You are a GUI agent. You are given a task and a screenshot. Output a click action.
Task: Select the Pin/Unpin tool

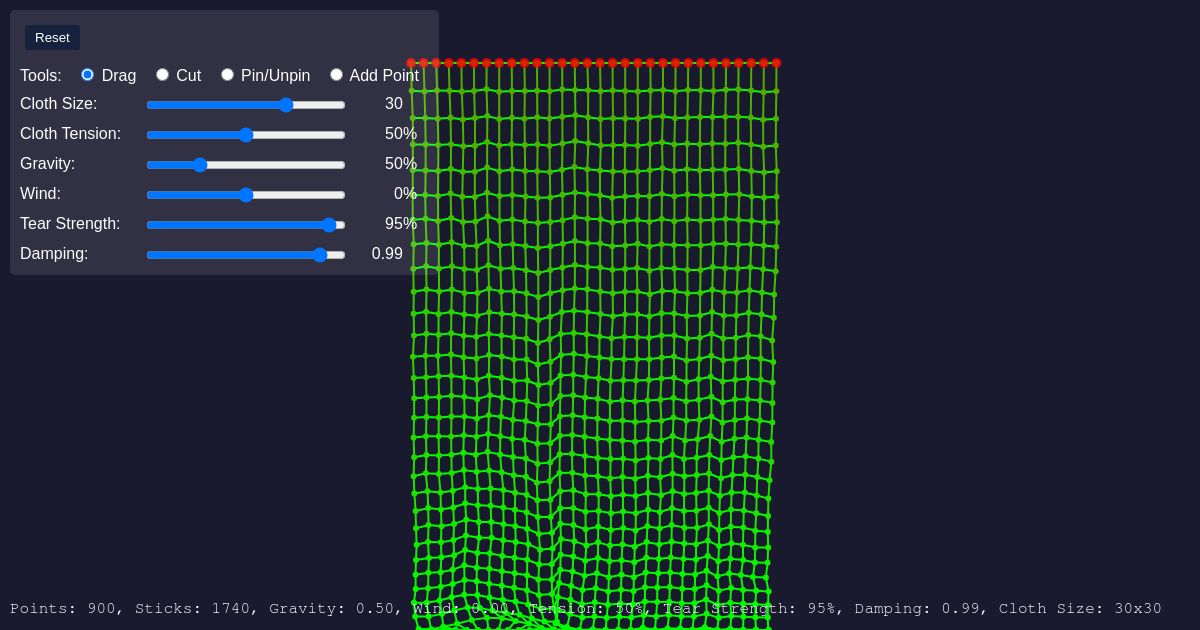click(227, 74)
